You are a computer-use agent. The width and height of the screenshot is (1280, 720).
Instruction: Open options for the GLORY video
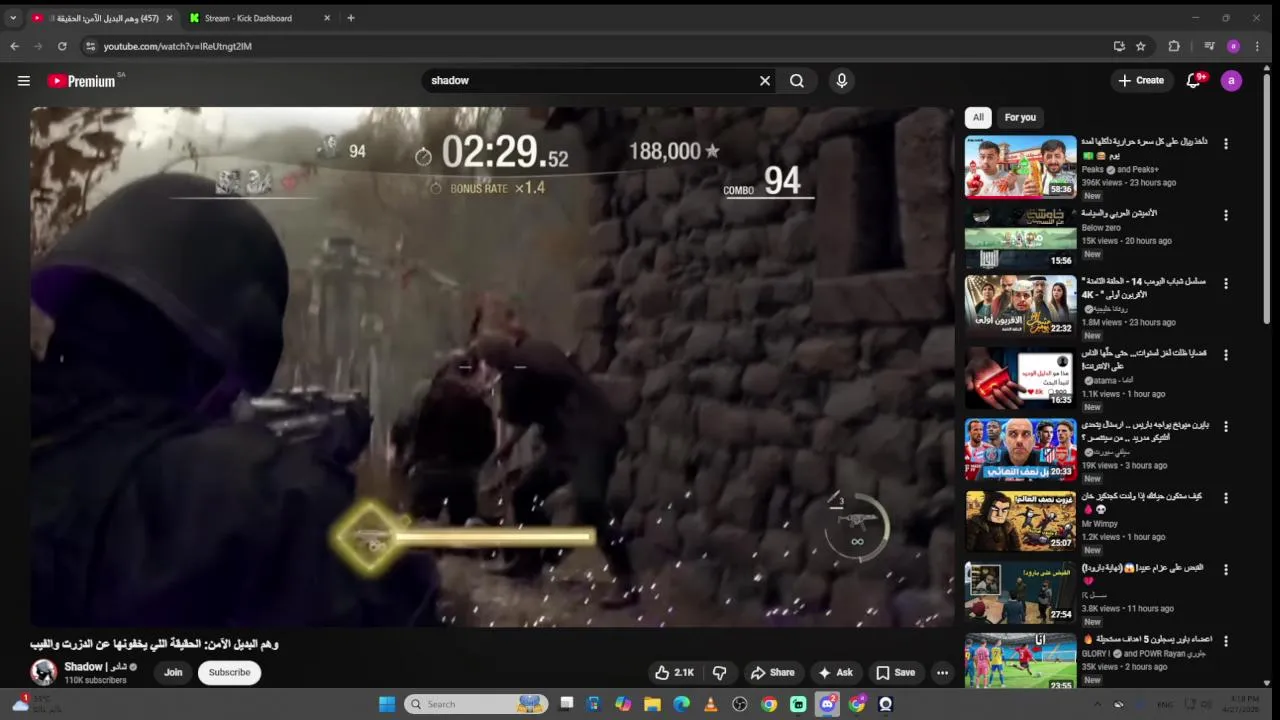(1226, 640)
